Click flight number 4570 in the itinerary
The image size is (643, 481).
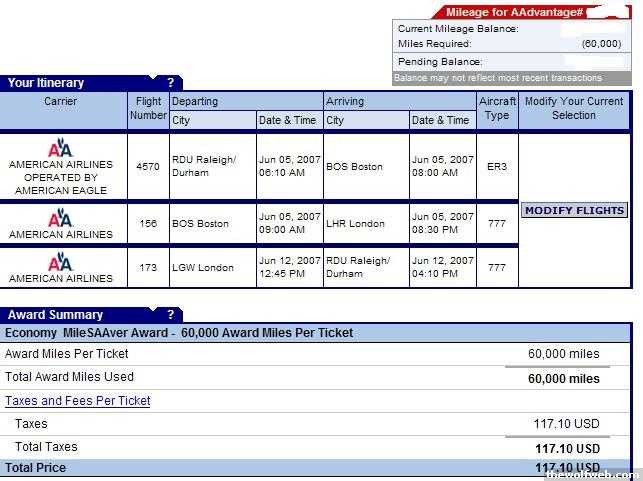(x=147, y=167)
